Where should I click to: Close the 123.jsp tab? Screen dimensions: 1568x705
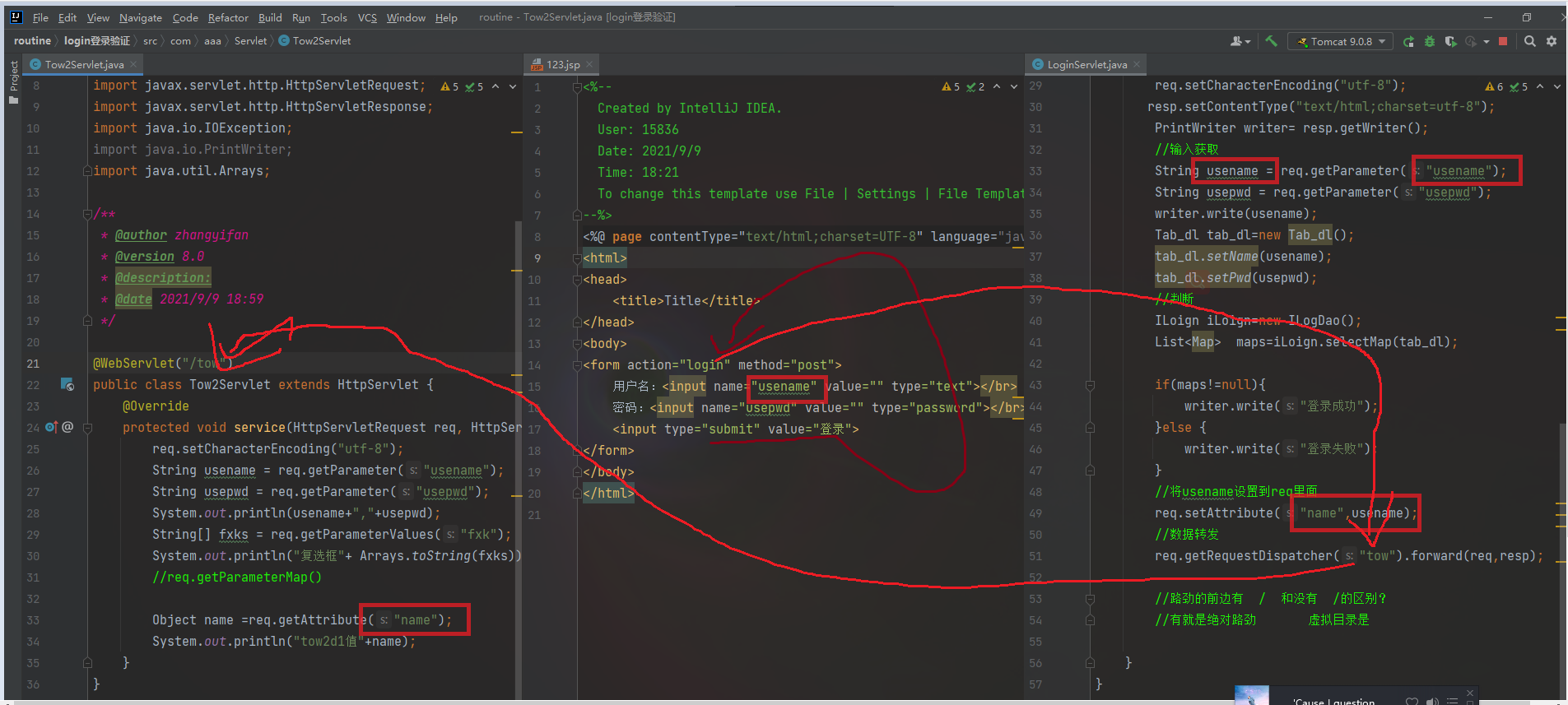pos(589,64)
